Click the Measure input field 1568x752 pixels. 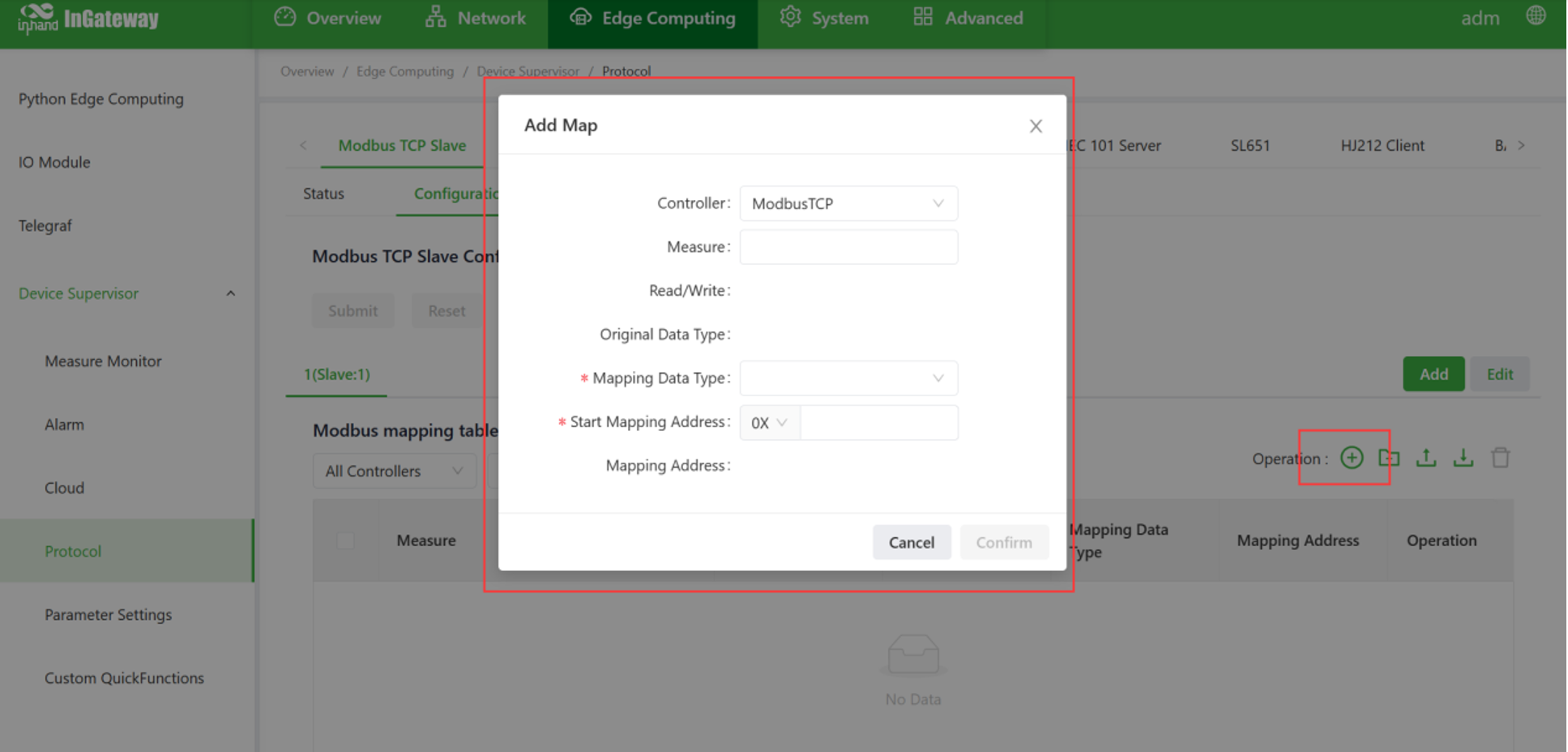(x=848, y=247)
